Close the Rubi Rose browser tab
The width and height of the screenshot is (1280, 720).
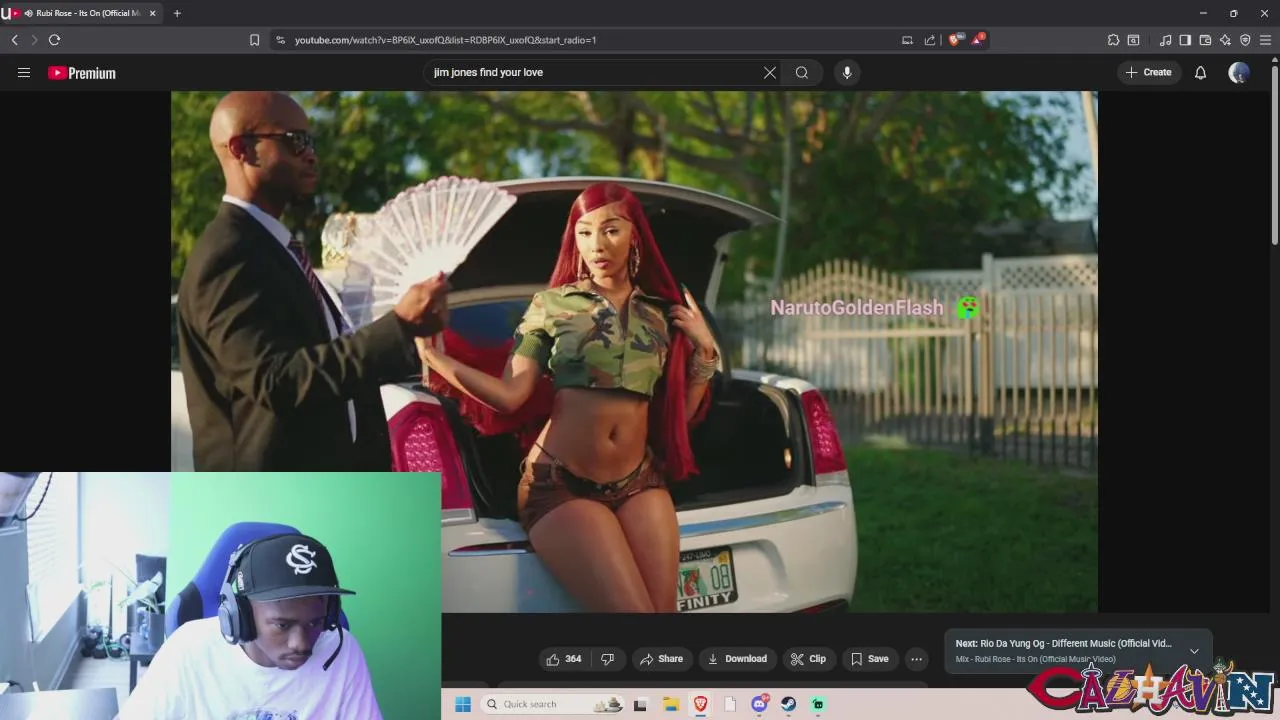point(152,13)
